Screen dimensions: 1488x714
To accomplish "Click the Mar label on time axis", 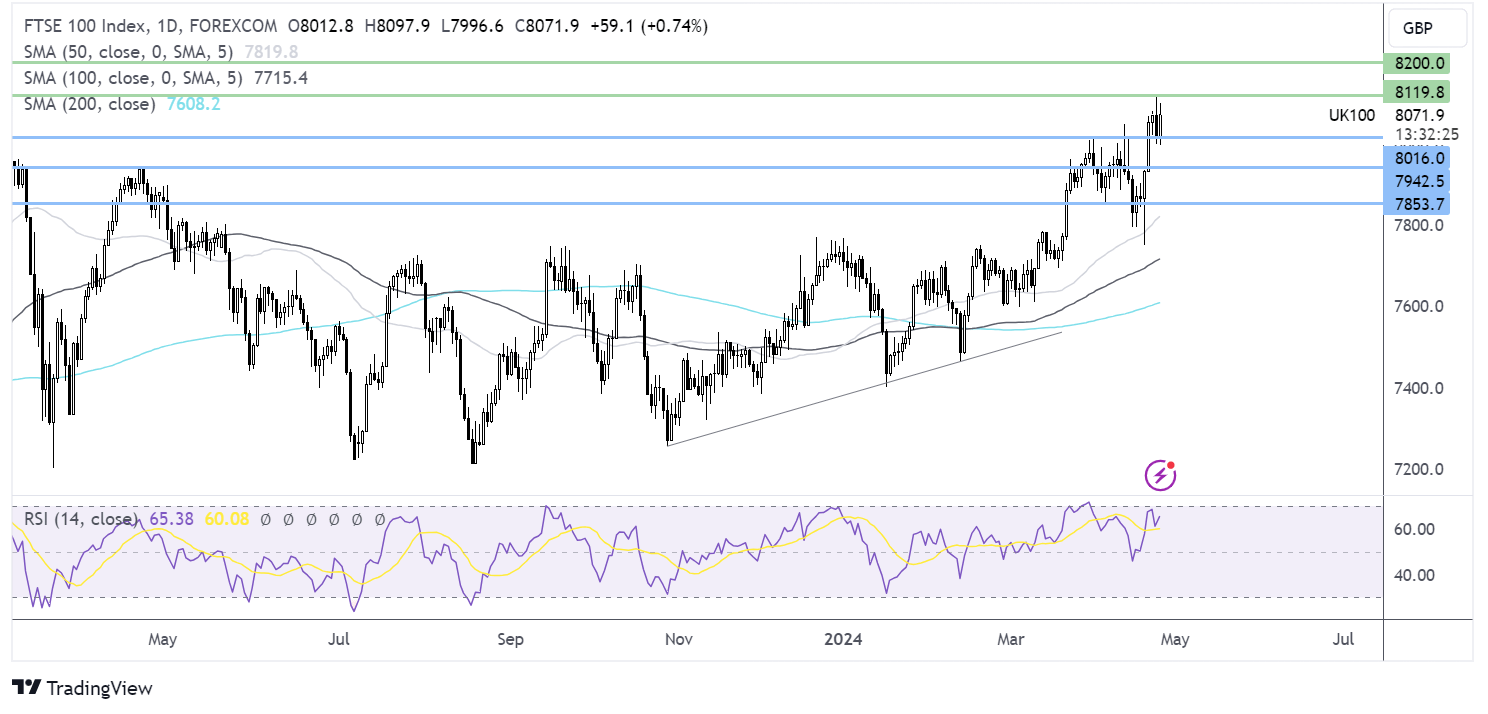I will click(x=1010, y=638).
